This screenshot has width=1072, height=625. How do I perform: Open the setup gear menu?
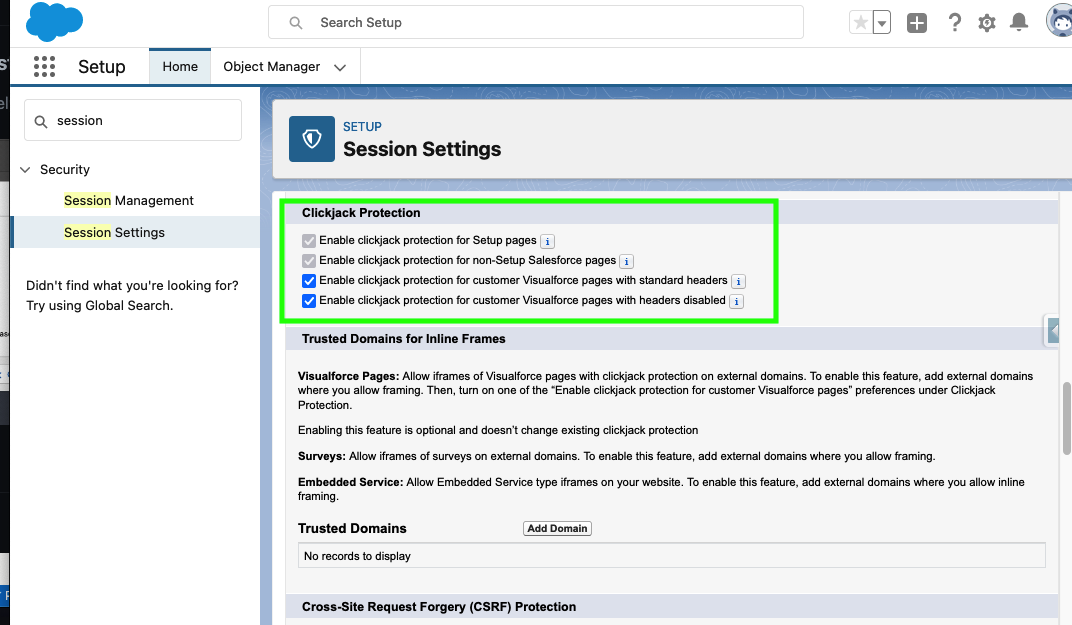coord(987,23)
